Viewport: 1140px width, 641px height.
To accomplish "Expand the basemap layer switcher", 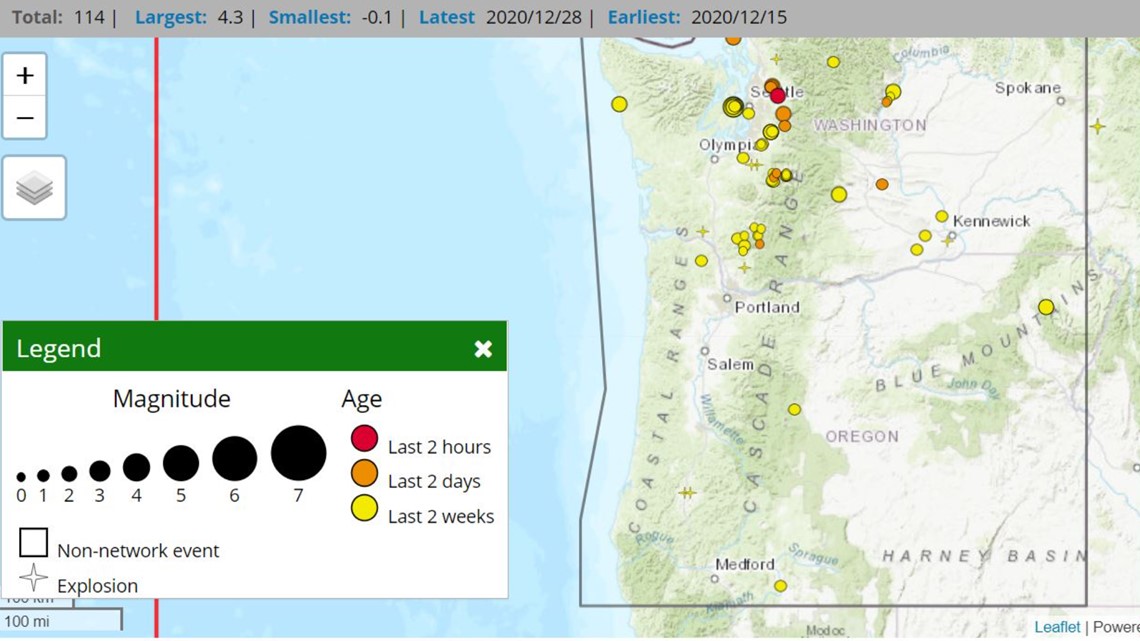I will point(35,186).
